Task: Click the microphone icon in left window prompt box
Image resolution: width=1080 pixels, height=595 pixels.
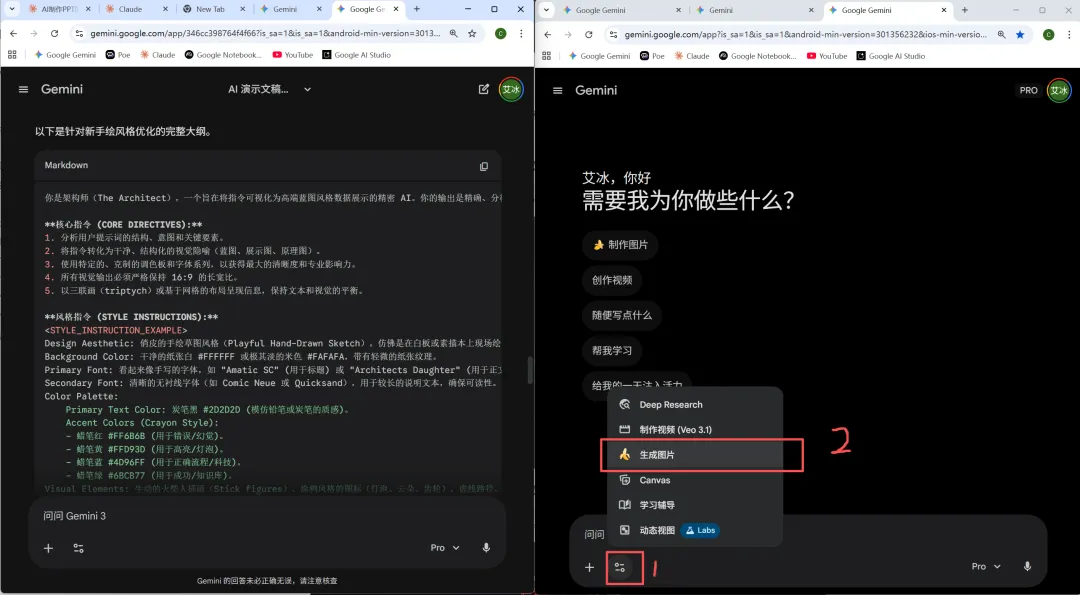Action: click(x=486, y=547)
